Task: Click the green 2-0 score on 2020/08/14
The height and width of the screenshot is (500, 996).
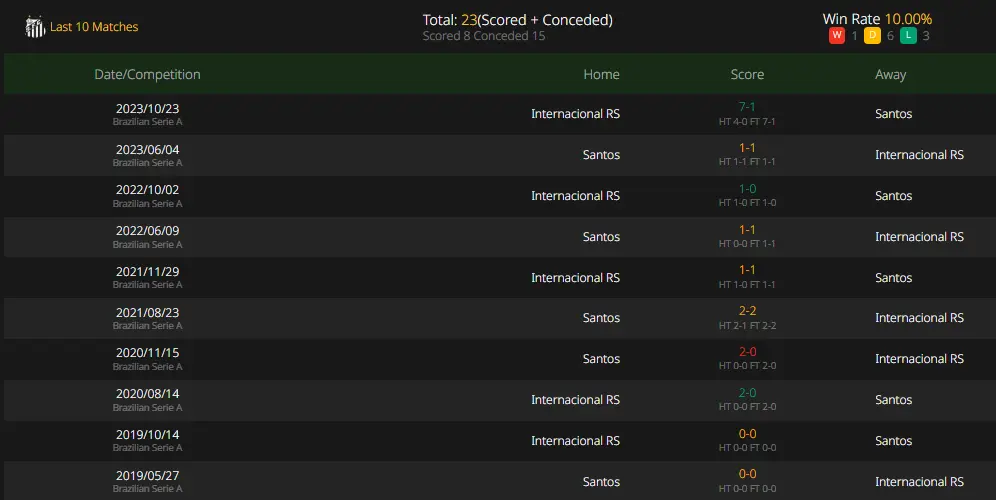Action: [747, 393]
